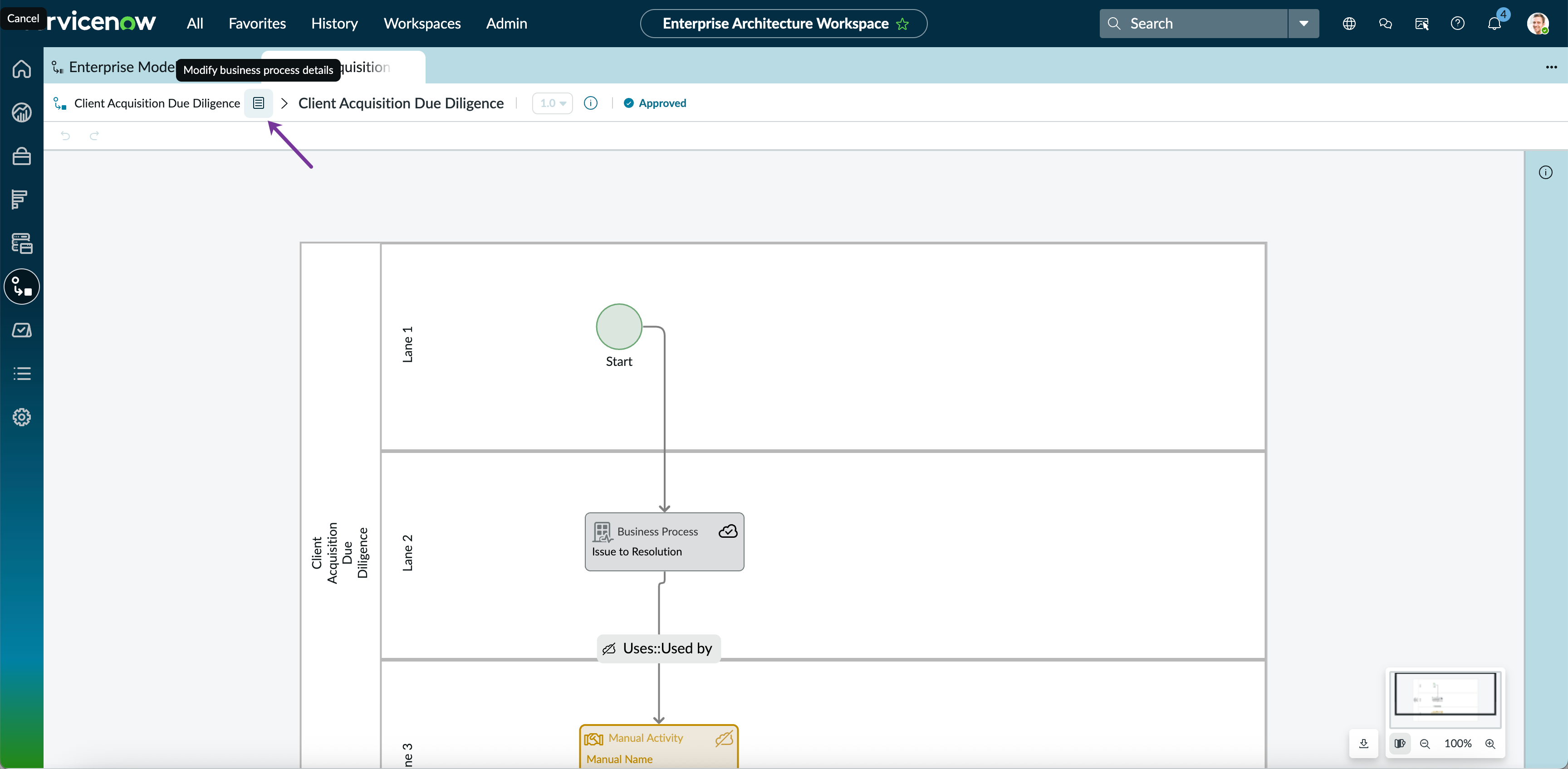This screenshot has height=769, width=1568.
Task: Select the Lane 1 label
Action: 407,344
